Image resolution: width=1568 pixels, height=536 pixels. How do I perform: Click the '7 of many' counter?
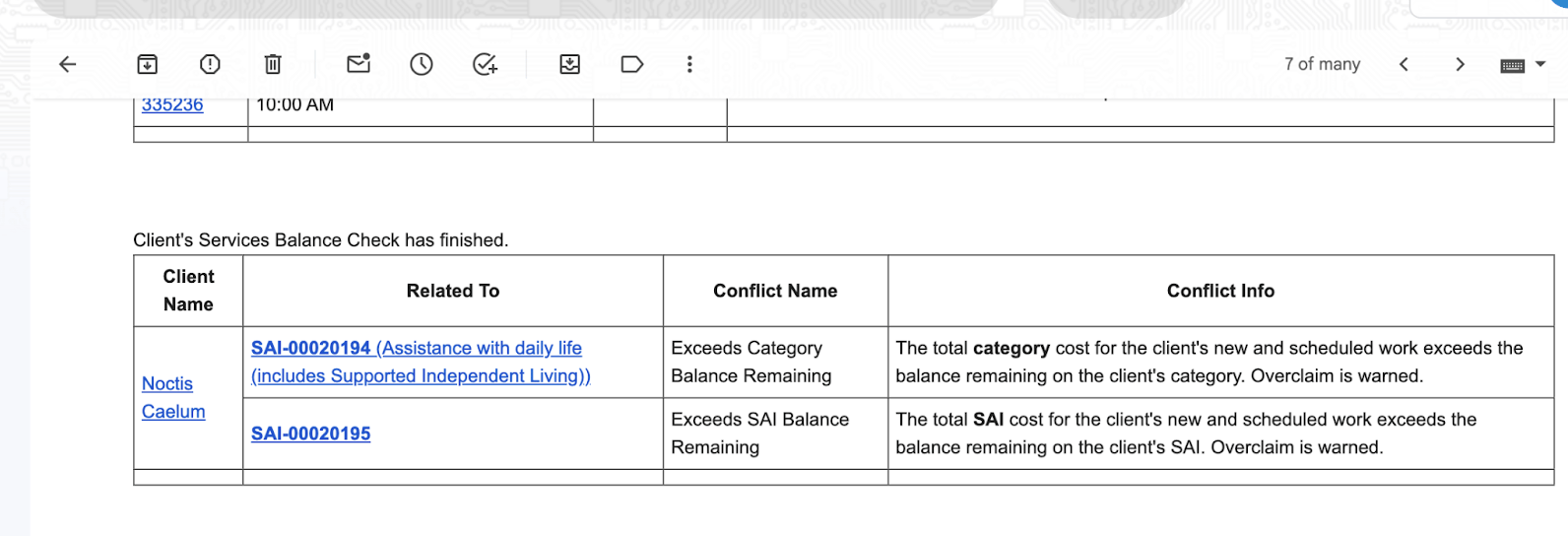tap(1322, 64)
